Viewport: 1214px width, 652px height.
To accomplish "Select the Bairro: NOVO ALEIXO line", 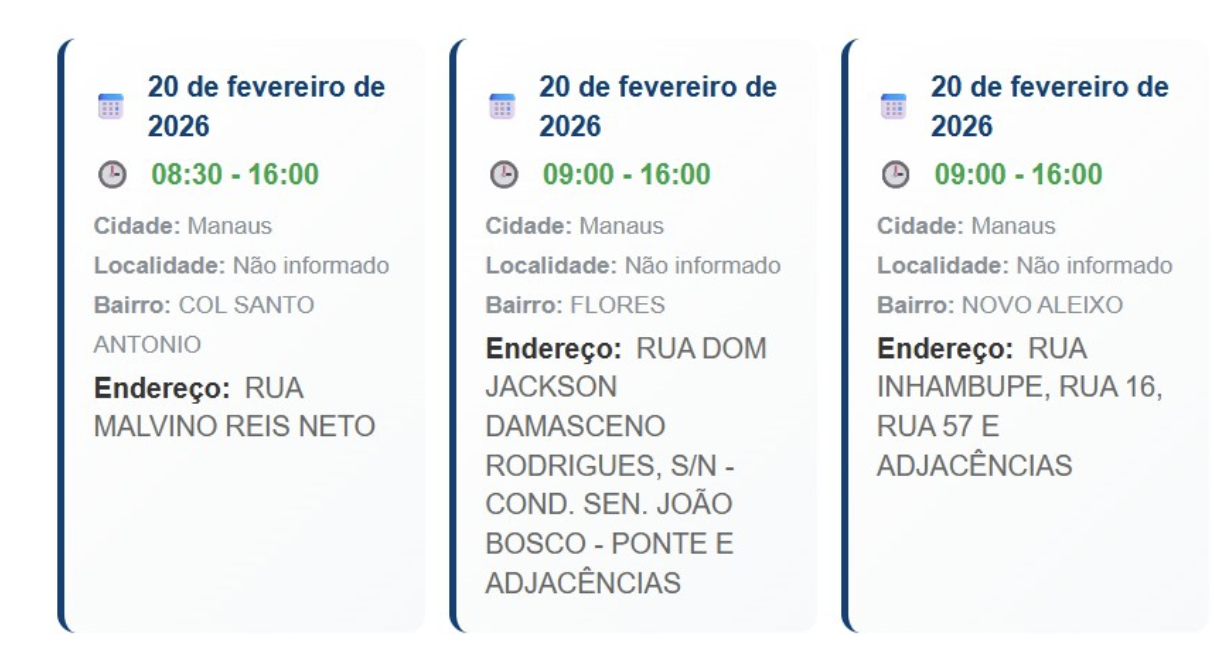I will tap(986, 305).
